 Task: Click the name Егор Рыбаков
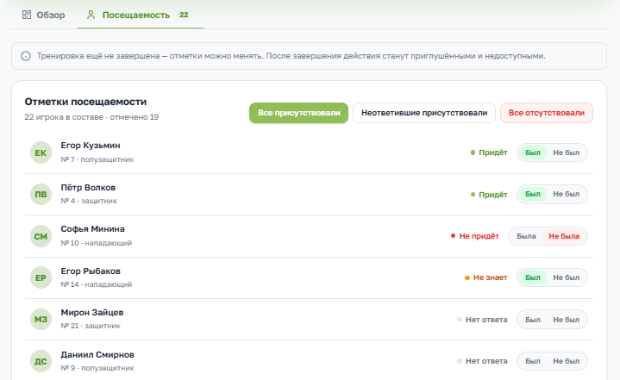pos(91,271)
